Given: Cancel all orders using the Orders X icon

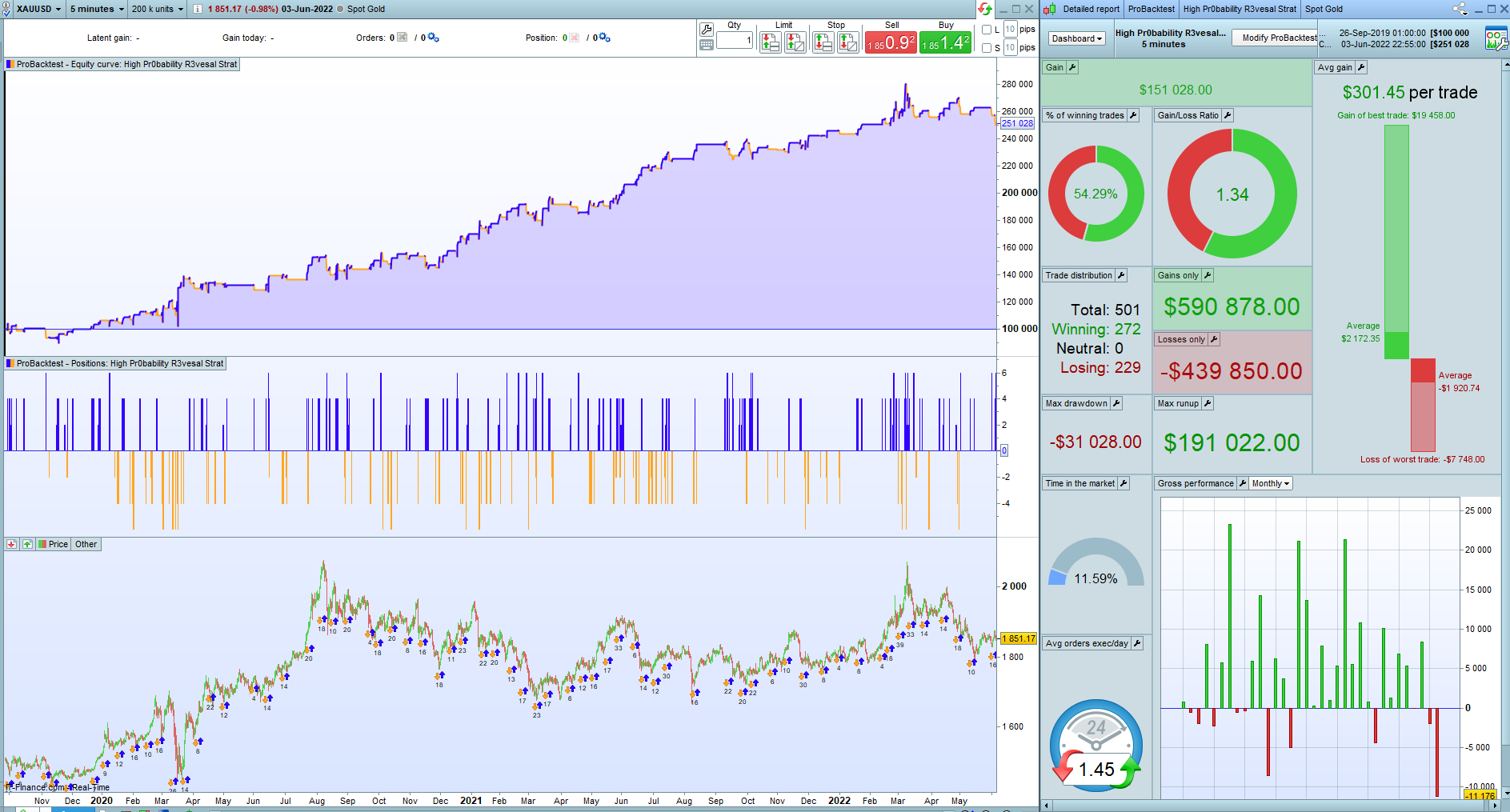Looking at the screenshot, I should coord(403,38).
